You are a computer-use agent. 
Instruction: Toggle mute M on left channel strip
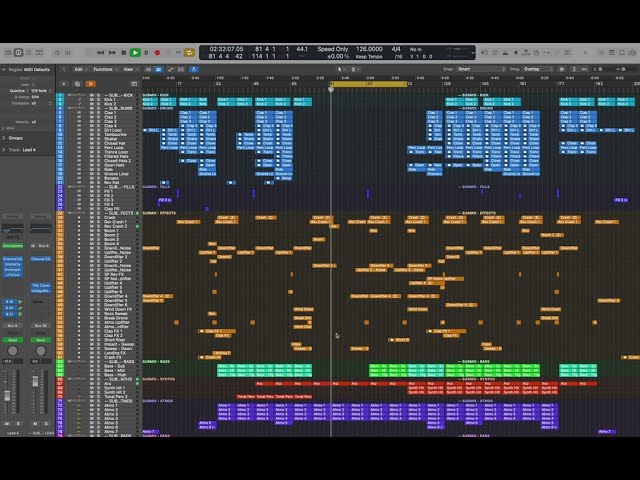(7, 424)
